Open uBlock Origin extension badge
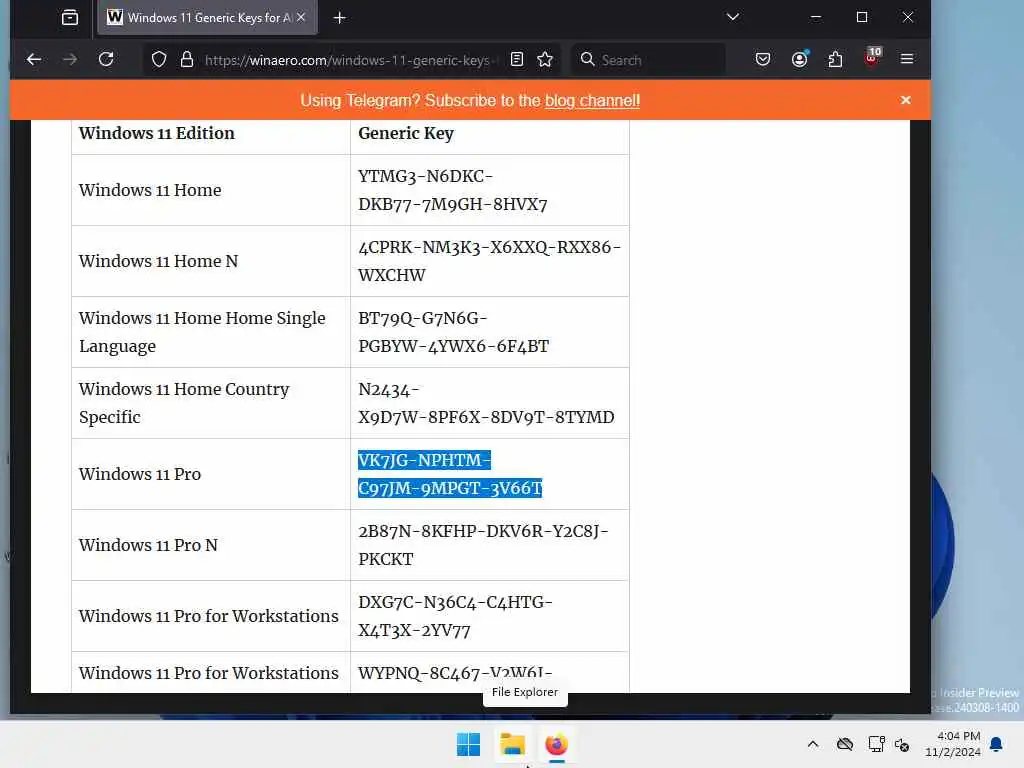The width and height of the screenshot is (1024, 768). tap(872, 57)
